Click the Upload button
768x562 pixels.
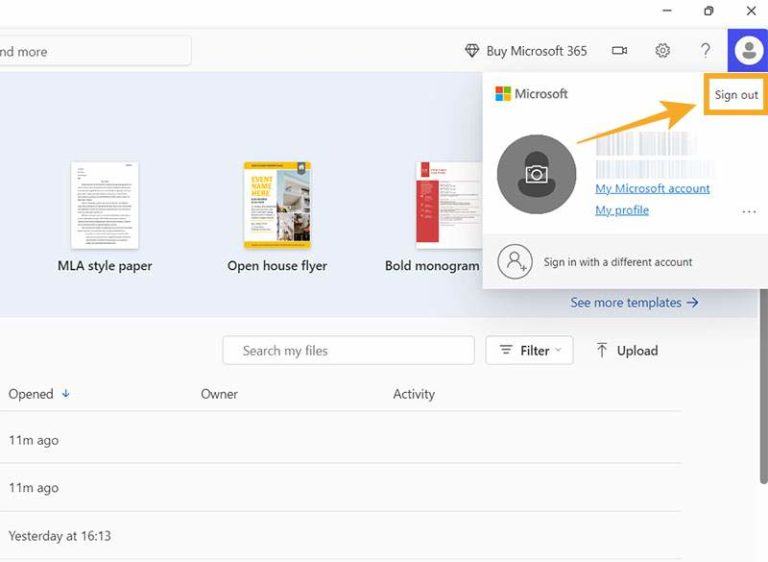(627, 350)
